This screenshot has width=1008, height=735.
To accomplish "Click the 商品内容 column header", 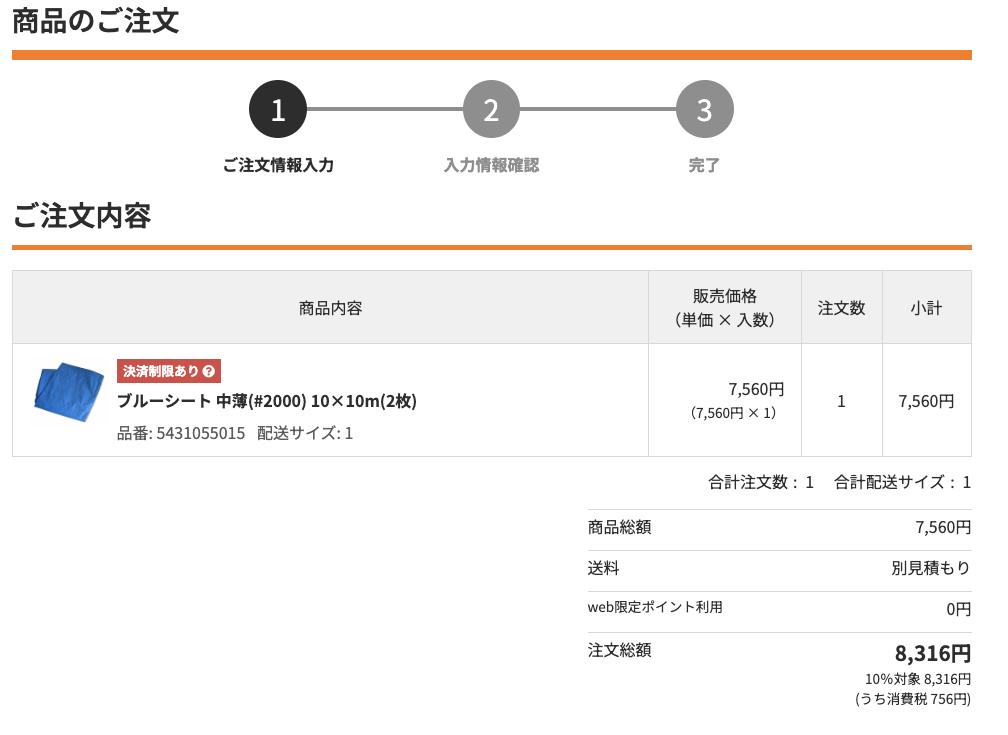I will click(330, 308).
